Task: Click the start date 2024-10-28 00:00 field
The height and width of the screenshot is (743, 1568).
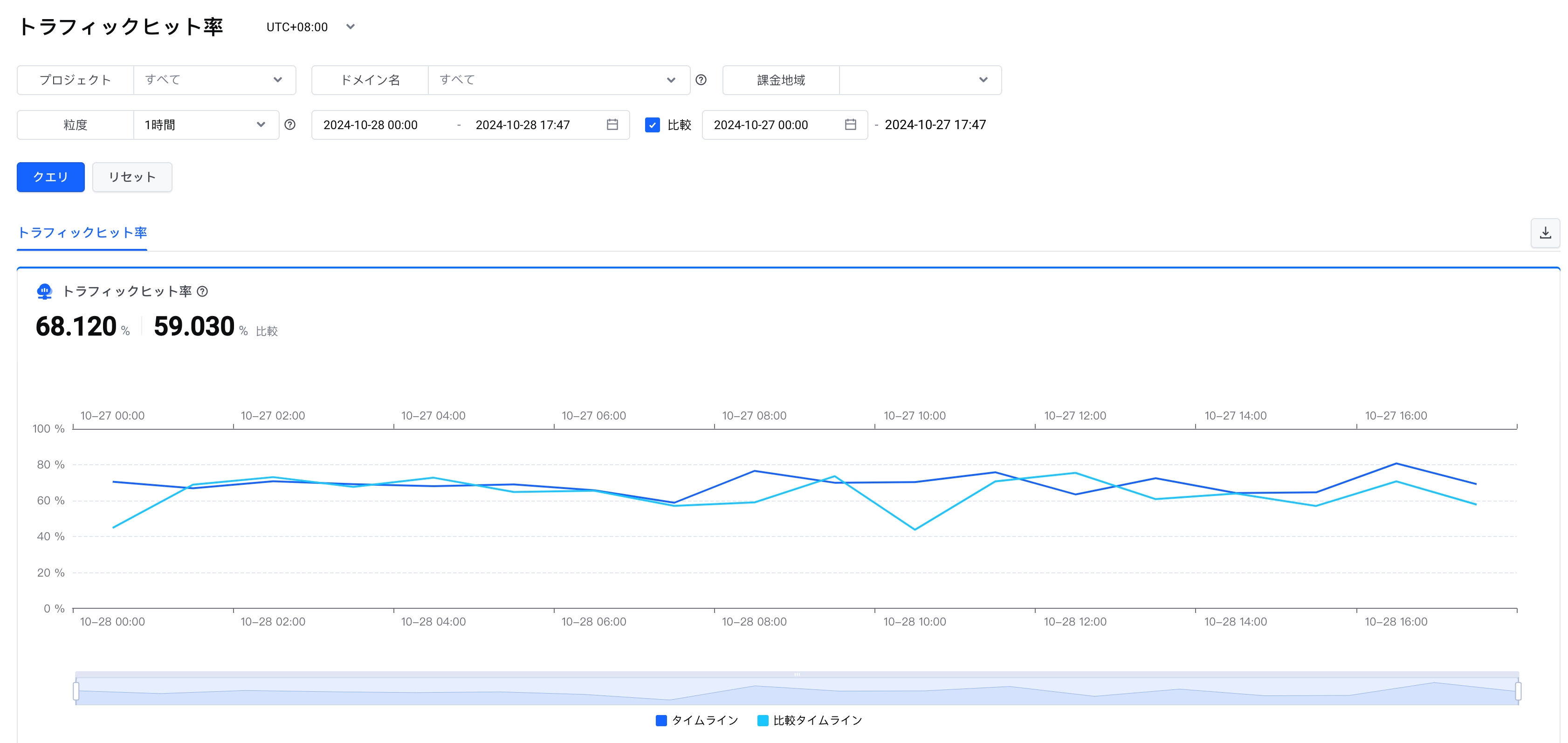Action: tap(370, 125)
